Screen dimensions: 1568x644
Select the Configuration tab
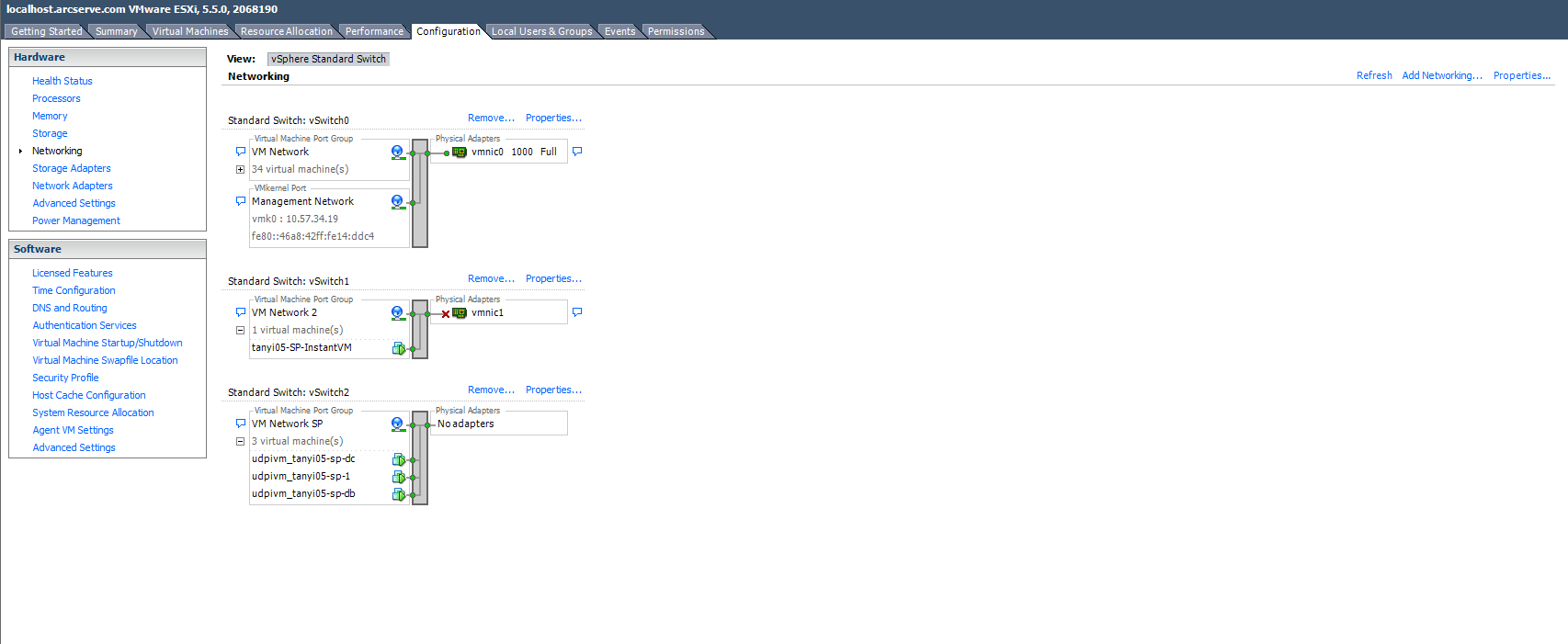point(449,31)
